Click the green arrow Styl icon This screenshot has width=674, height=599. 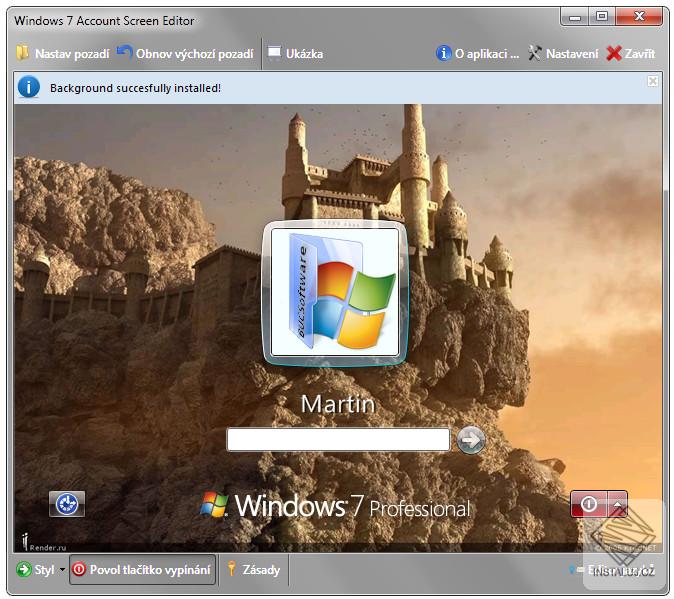[x=24, y=569]
